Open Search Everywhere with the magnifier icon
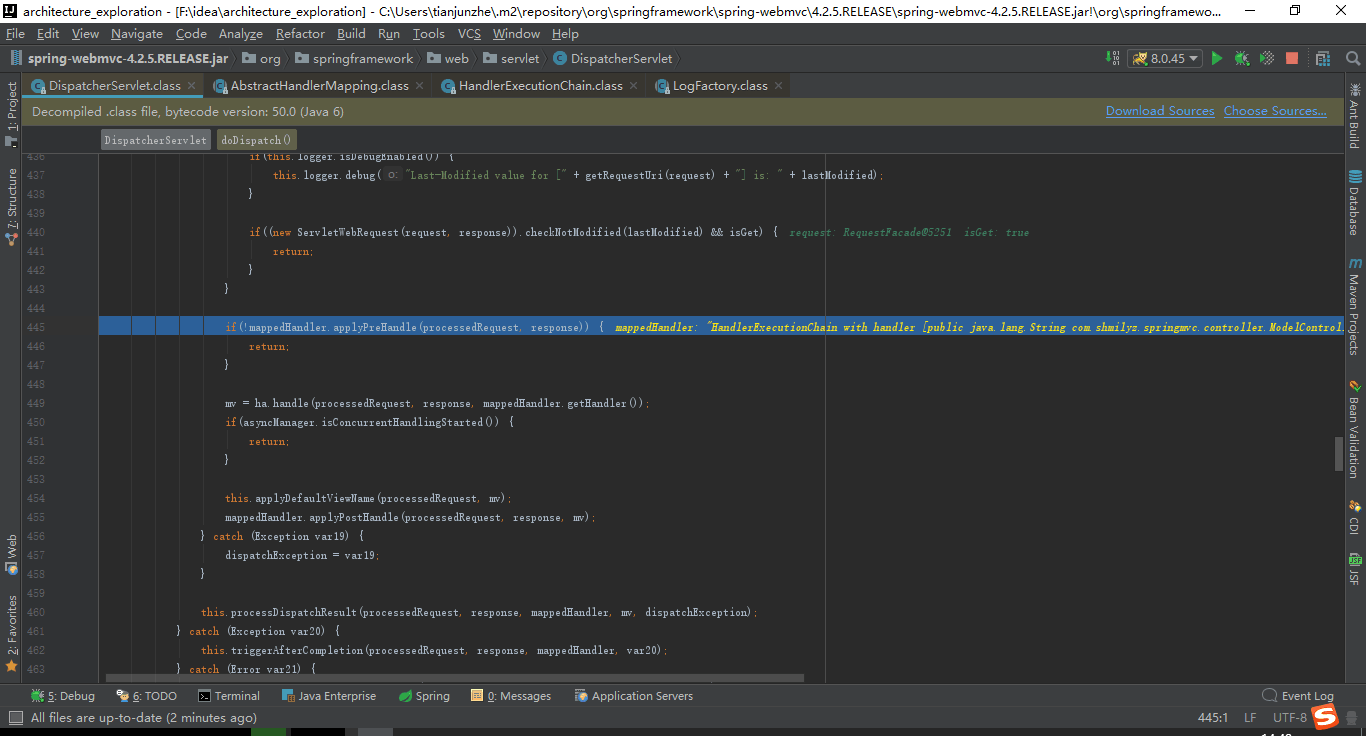The width and height of the screenshot is (1366, 736). (1353, 59)
